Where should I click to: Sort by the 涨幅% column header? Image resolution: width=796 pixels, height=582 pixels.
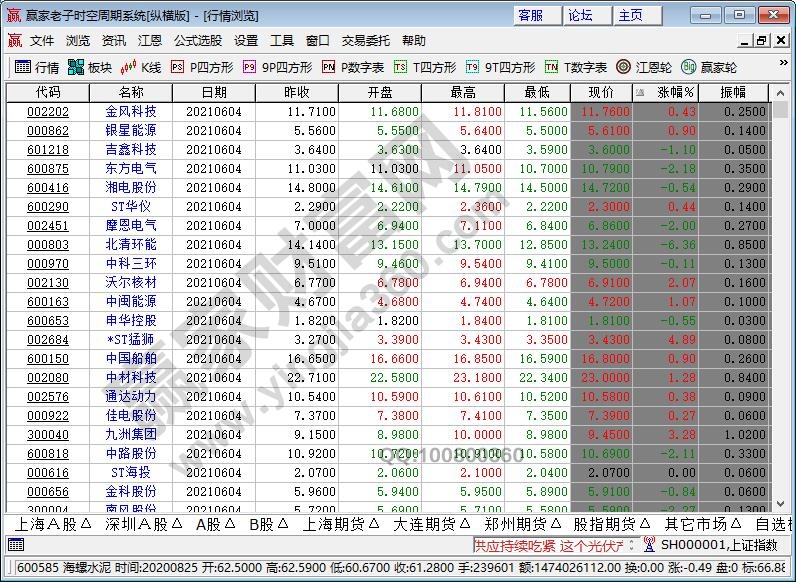coord(675,92)
